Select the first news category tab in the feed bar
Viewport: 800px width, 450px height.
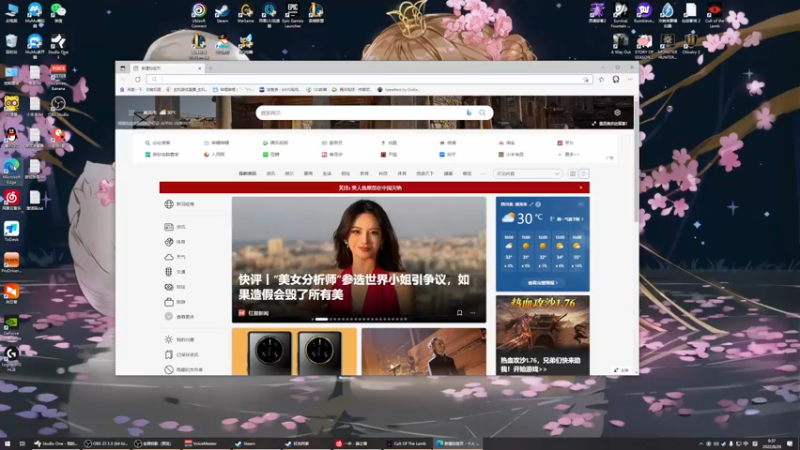pos(247,174)
